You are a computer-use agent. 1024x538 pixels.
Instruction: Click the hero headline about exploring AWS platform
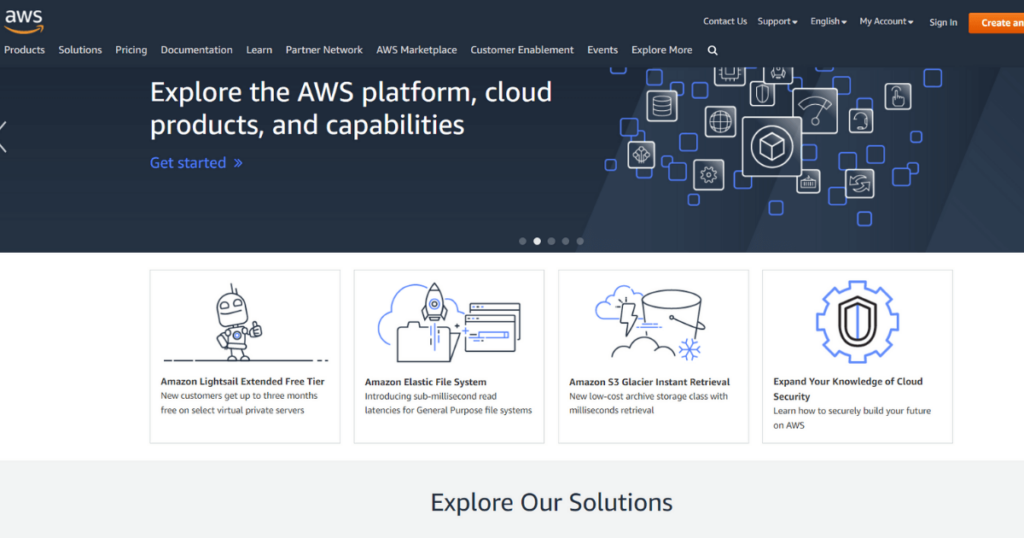351,108
